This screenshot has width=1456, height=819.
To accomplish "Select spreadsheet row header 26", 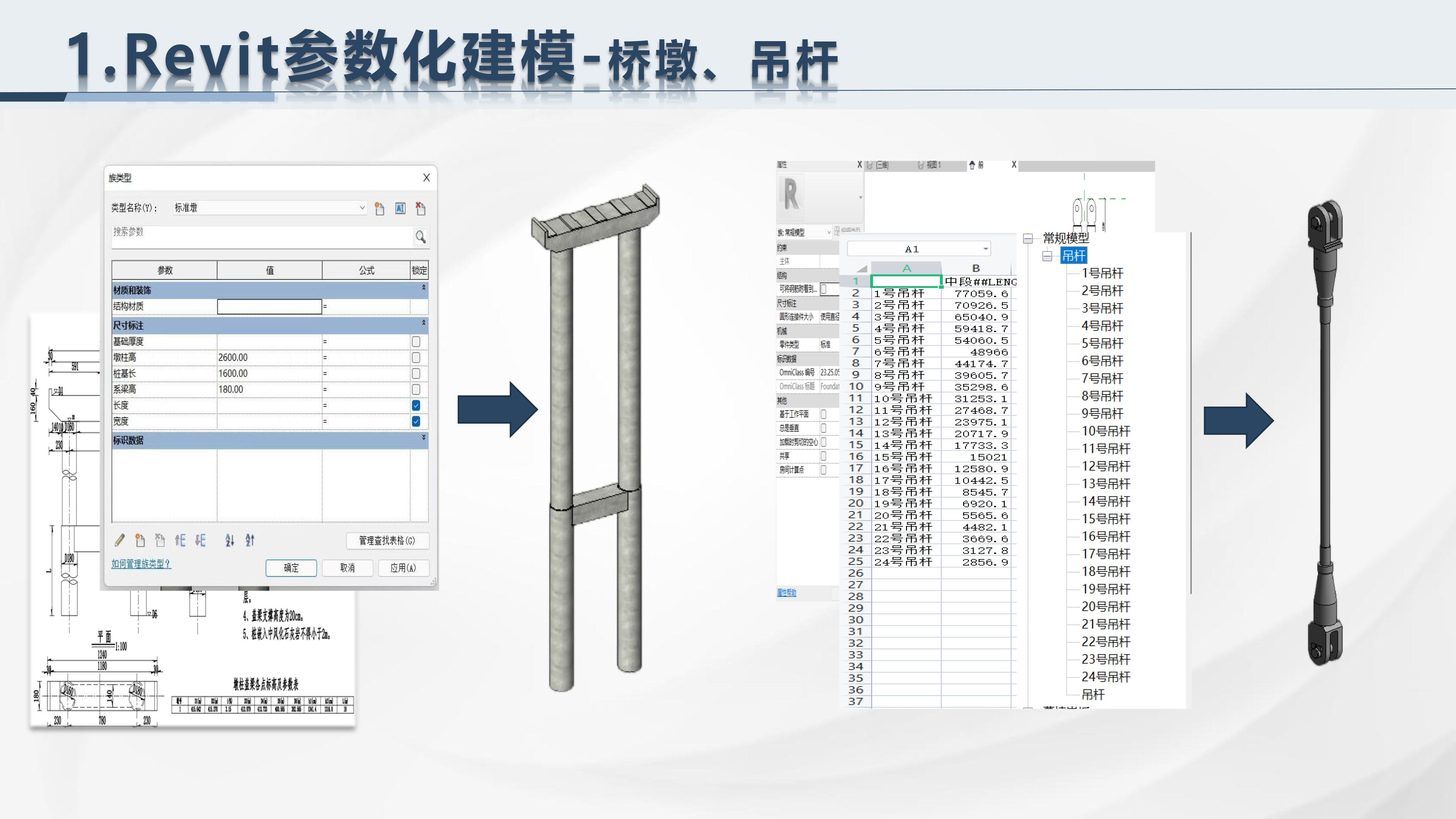I will pyautogui.click(x=856, y=573).
